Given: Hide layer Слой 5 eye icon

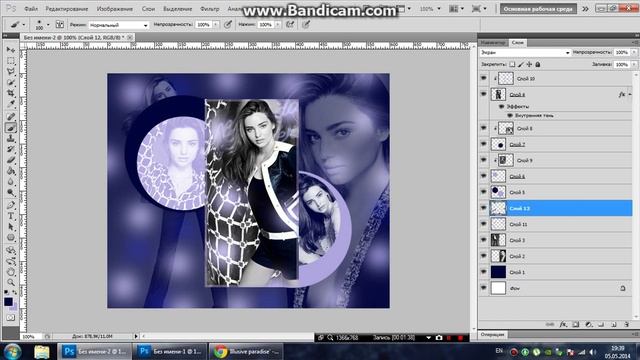Looking at the screenshot, I should 484,192.
